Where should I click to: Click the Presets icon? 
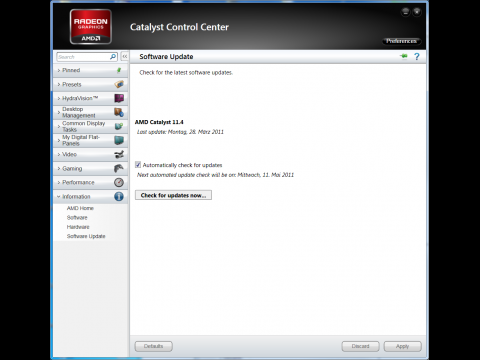pyautogui.click(x=119, y=84)
